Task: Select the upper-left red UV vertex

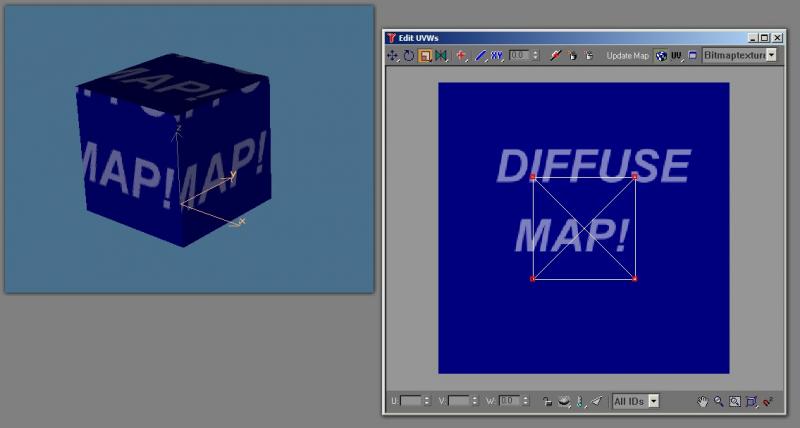Action: pos(533,177)
